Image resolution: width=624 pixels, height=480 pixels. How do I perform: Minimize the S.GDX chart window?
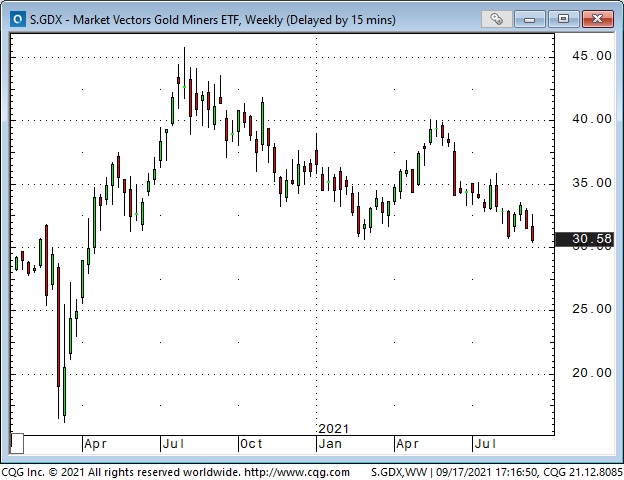tap(529, 19)
